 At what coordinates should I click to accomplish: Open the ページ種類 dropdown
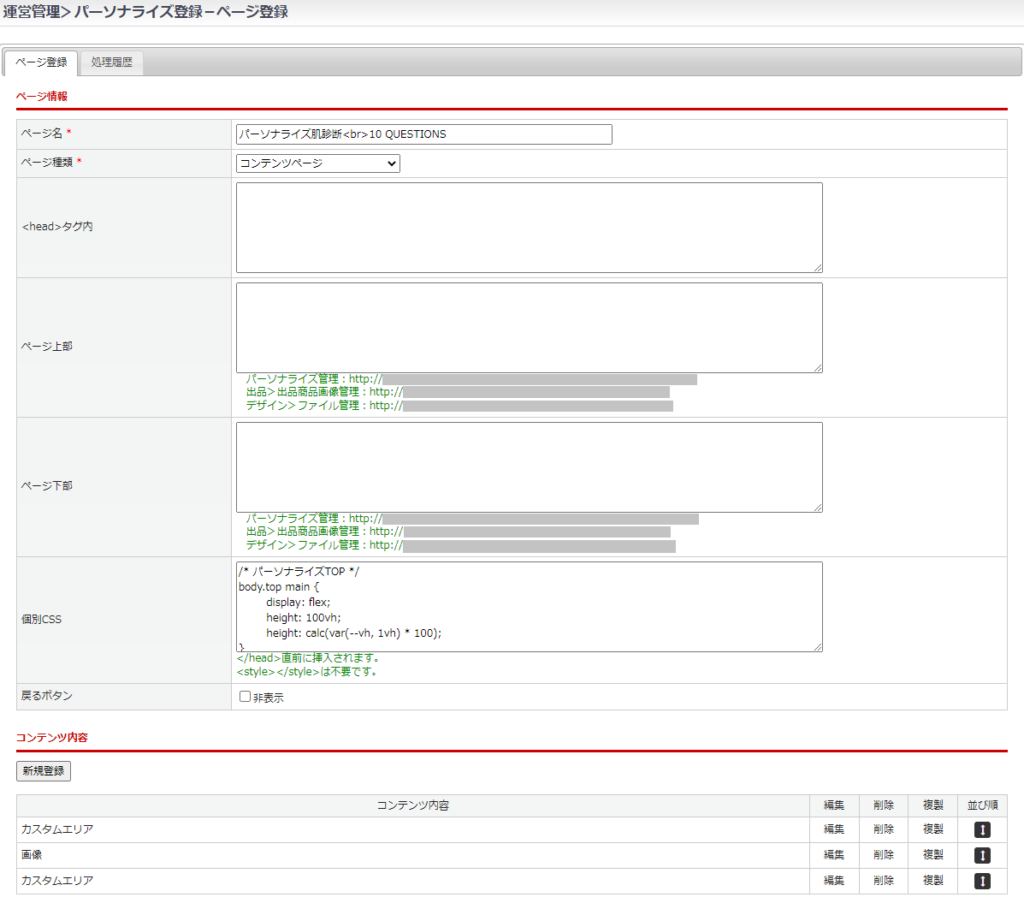pyautogui.click(x=318, y=163)
